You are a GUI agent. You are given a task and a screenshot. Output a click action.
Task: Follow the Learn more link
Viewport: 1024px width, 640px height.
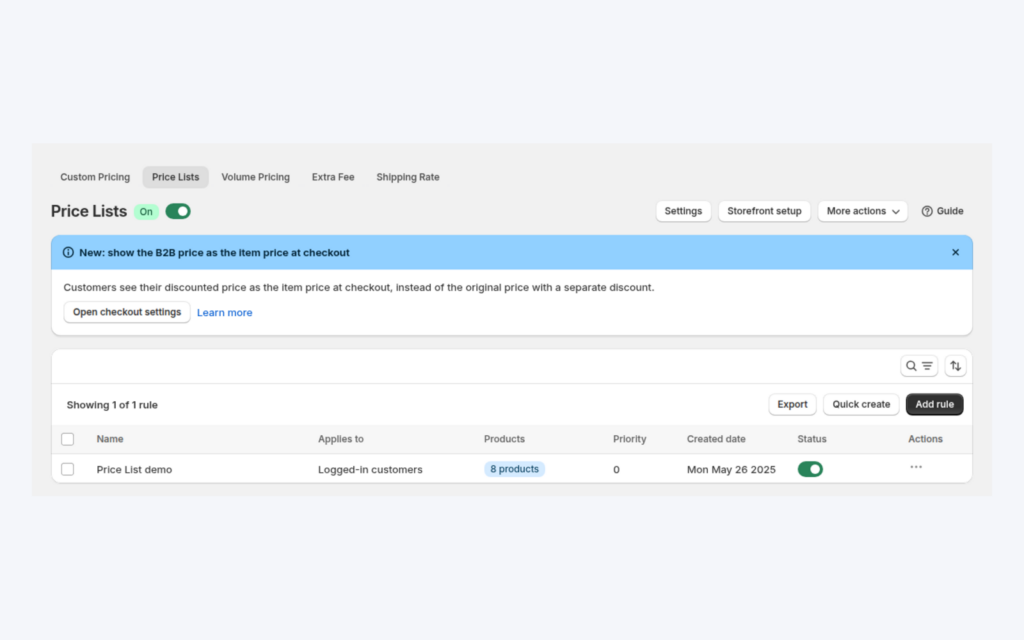click(x=225, y=313)
